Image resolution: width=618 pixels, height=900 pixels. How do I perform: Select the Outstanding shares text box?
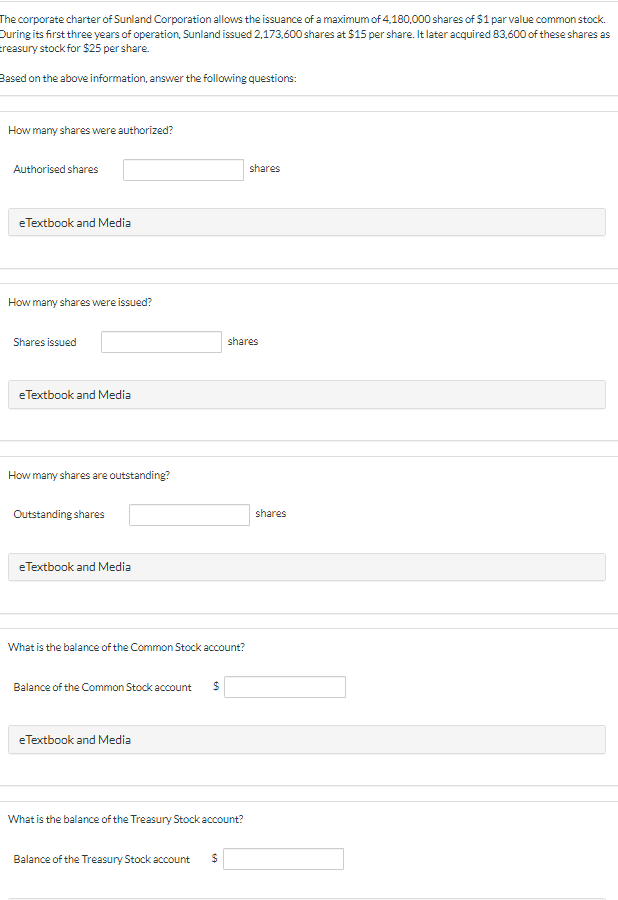point(189,515)
